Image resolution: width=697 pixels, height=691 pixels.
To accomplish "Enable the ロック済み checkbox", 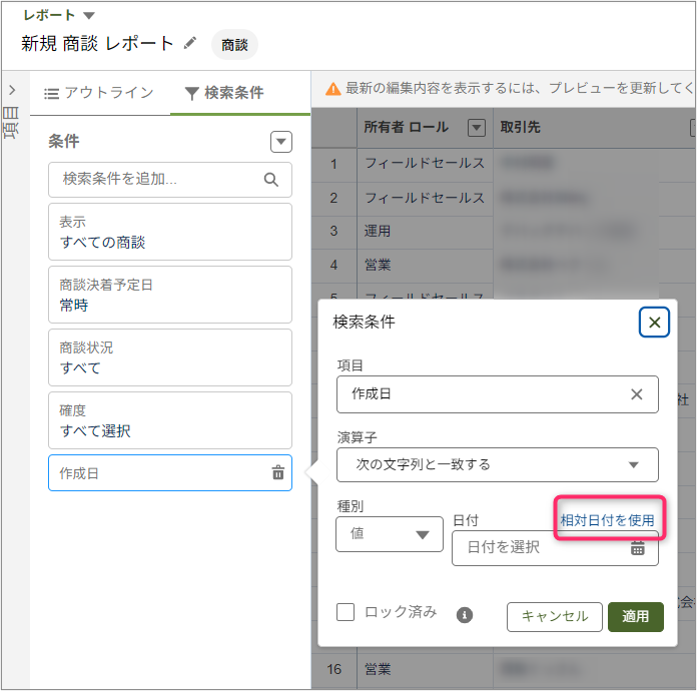I will pos(346,613).
